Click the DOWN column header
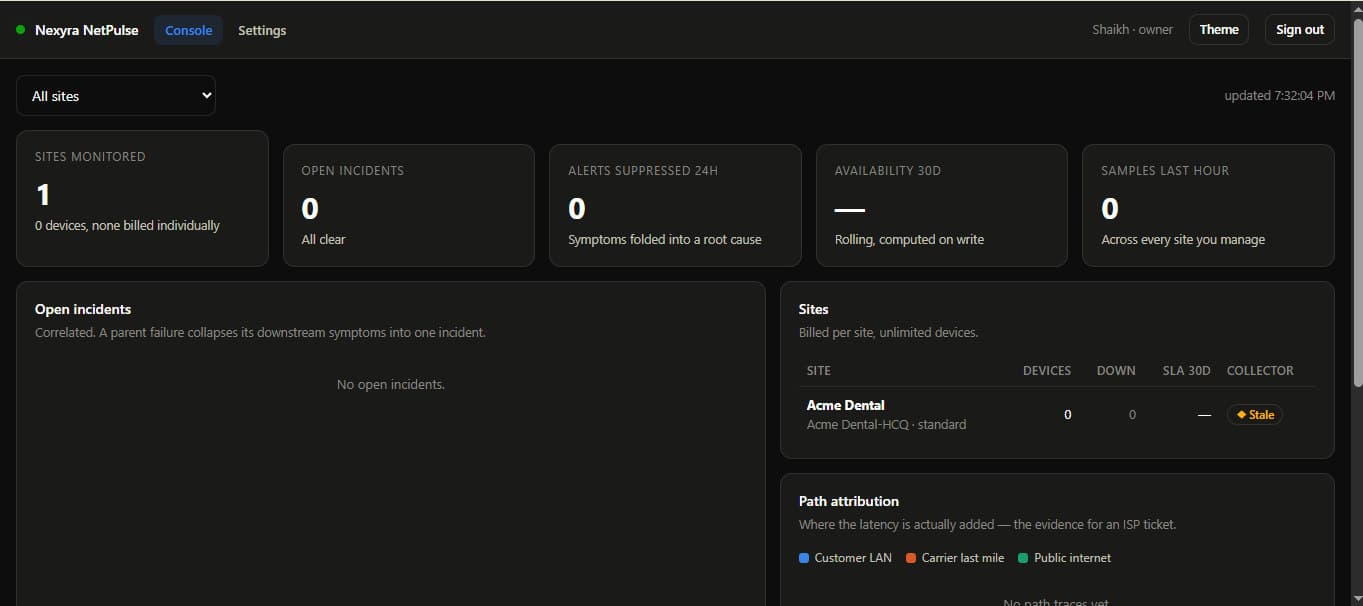1363x606 pixels. [x=1116, y=370]
